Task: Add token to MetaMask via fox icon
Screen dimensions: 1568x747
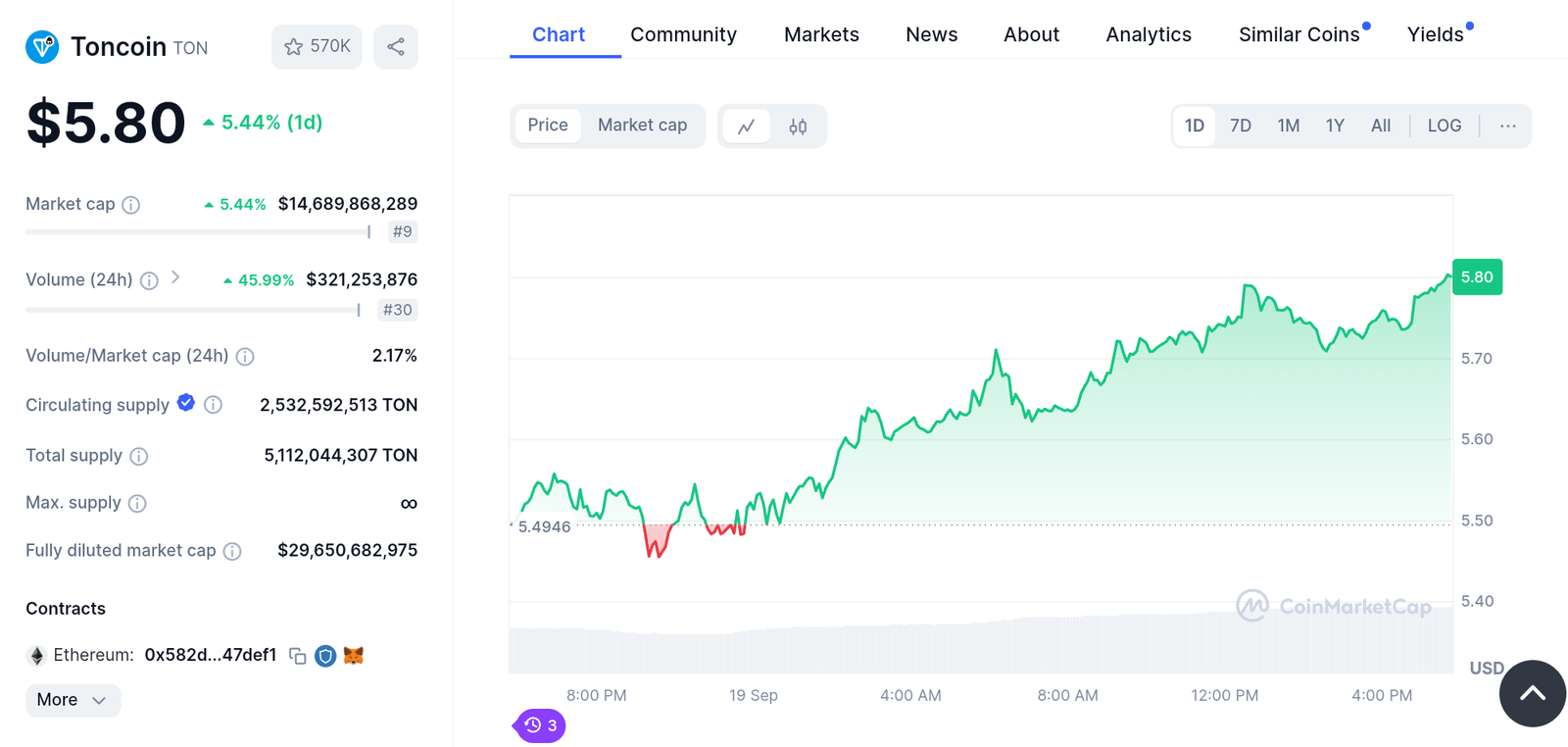Action: [354, 655]
